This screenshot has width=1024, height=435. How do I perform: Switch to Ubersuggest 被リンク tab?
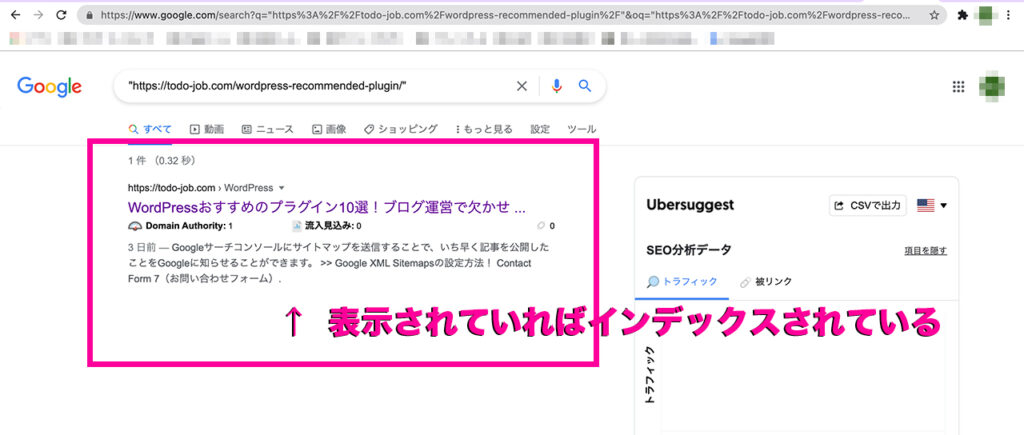pyautogui.click(x=766, y=282)
